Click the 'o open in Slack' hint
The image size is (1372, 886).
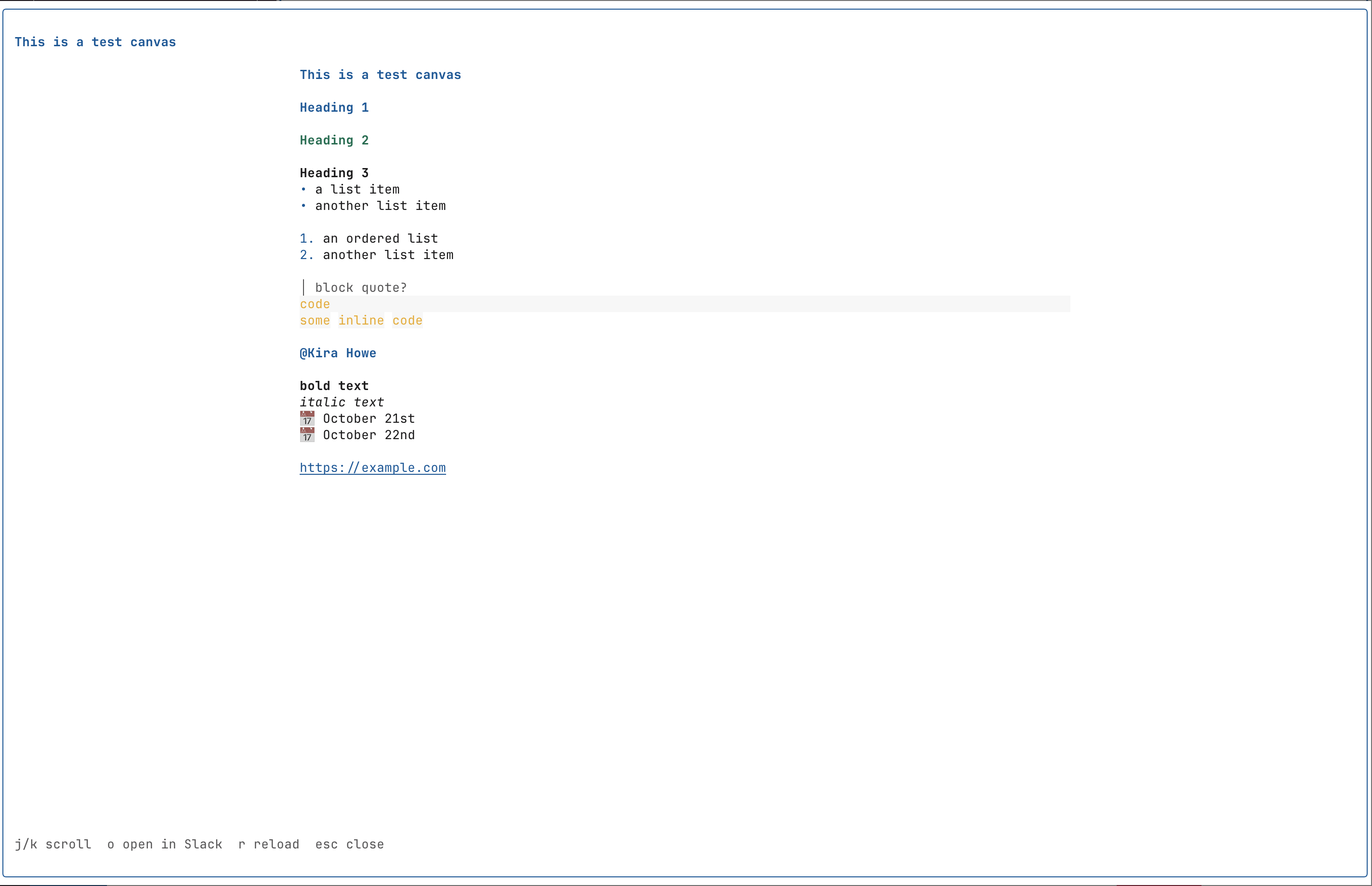pos(165,844)
